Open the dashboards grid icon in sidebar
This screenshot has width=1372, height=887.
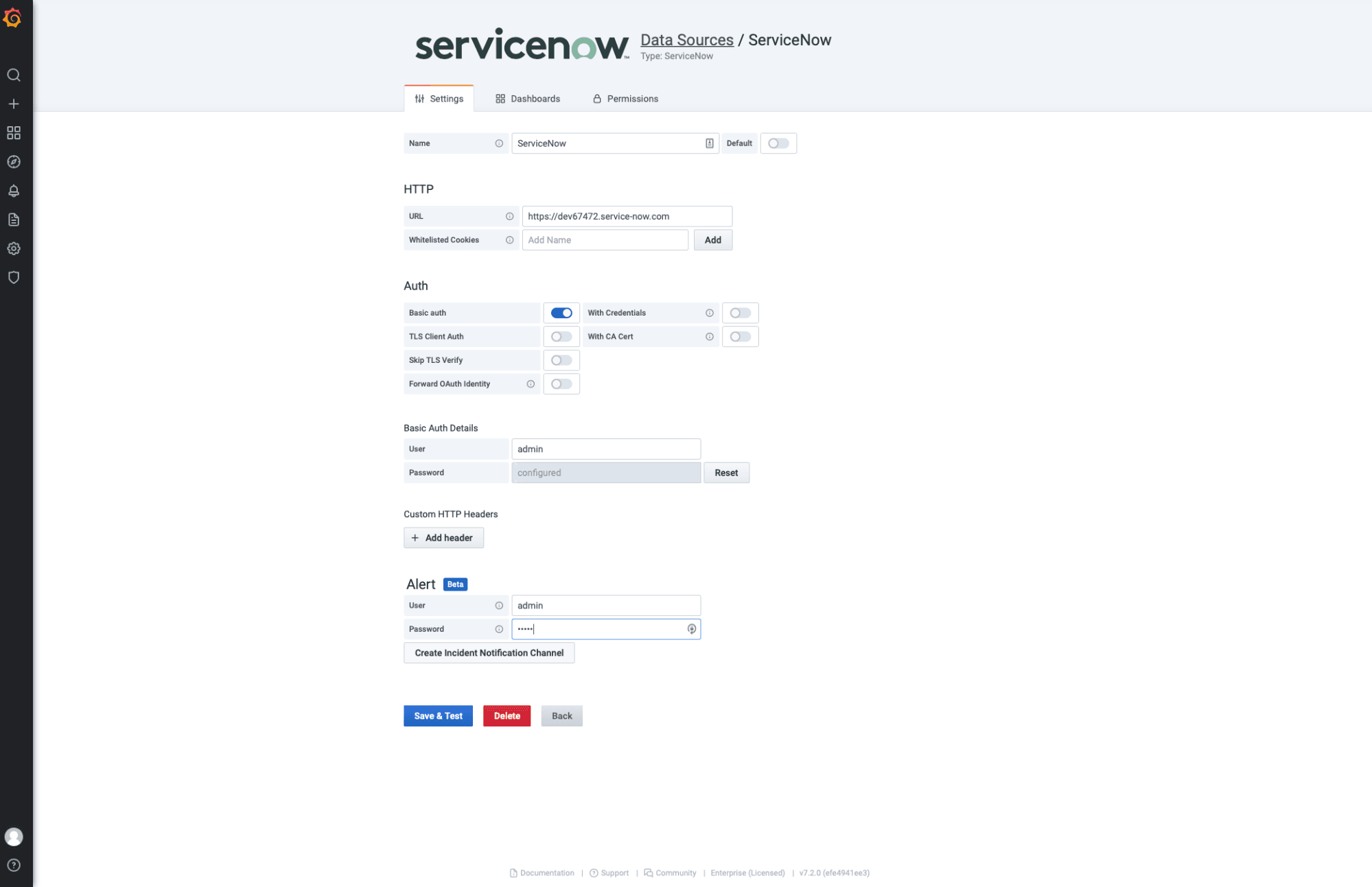(14, 132)
